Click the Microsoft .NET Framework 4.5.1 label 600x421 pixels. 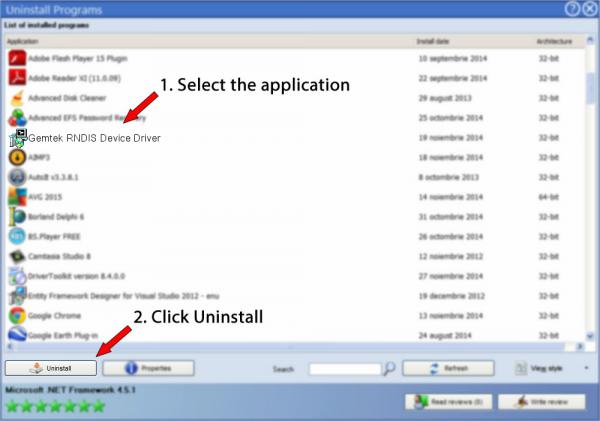(x=70, y=390)
